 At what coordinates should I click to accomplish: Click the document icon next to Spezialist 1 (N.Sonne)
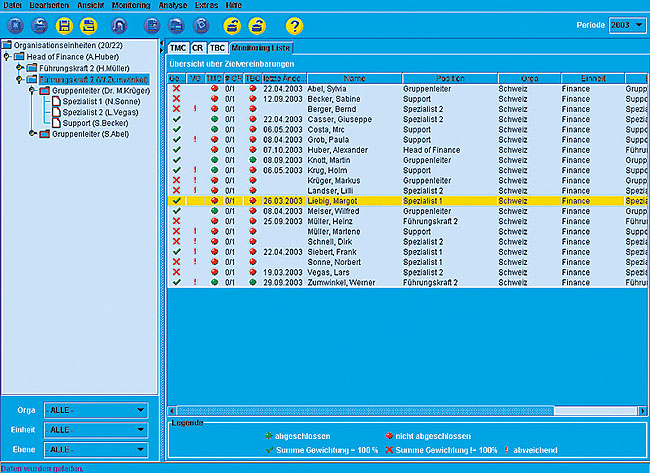click(x=55, y=101)
